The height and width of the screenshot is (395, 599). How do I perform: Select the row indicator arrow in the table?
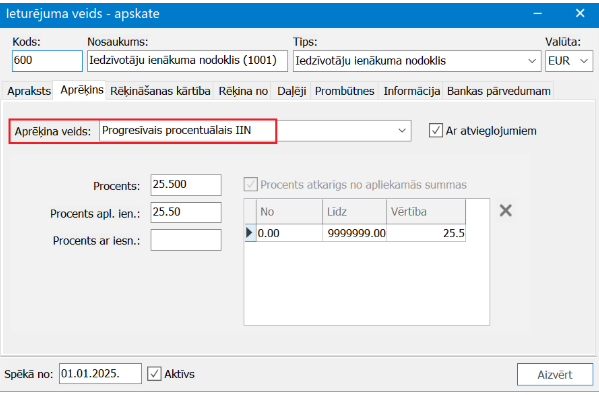coord(249,232)
